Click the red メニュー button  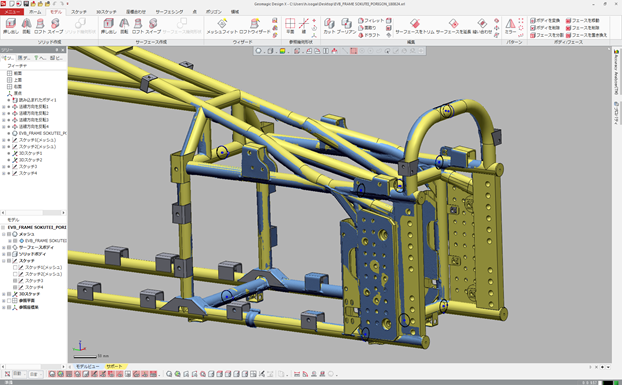click(x=12, y=12)
